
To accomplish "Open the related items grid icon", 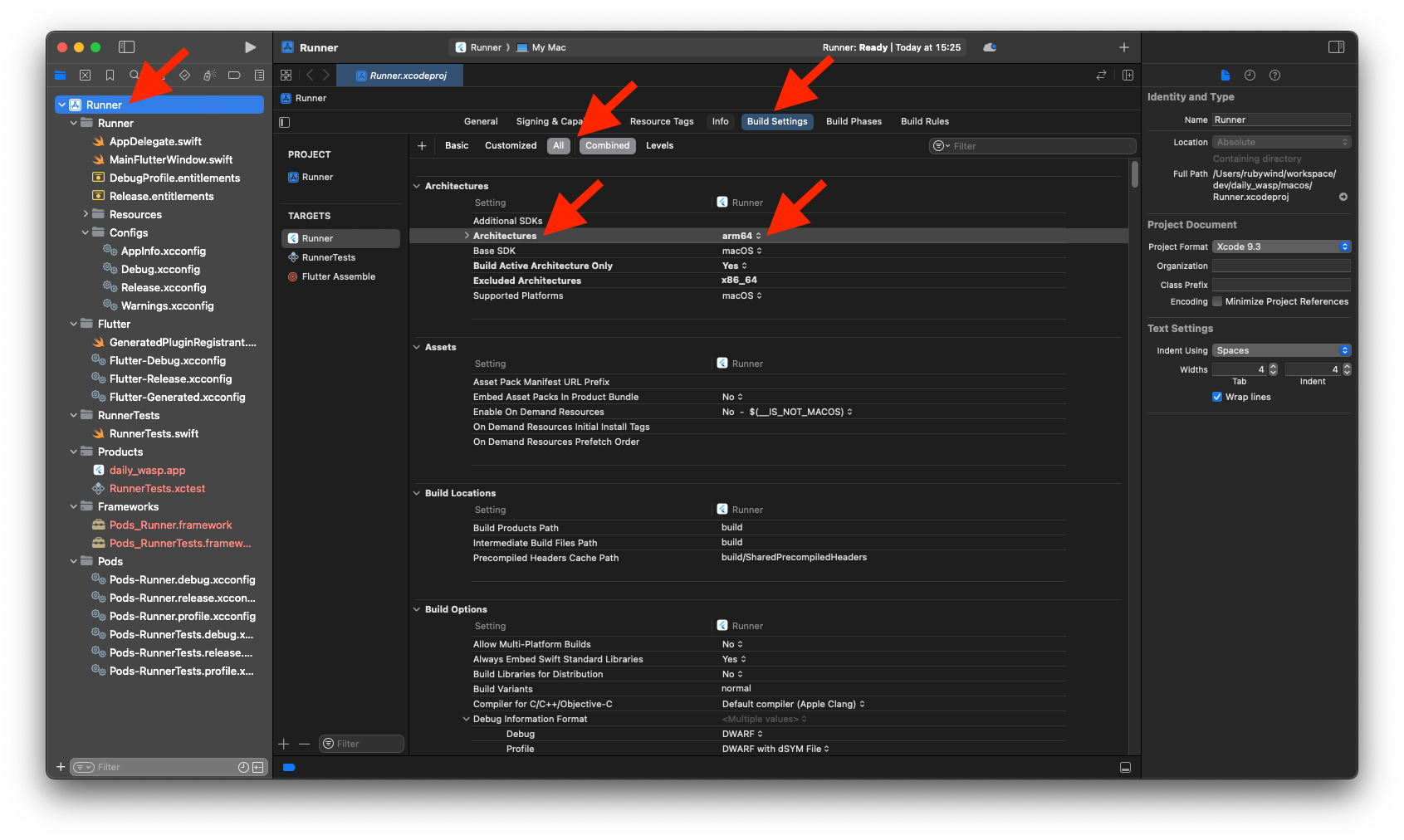I will point(286,75).
